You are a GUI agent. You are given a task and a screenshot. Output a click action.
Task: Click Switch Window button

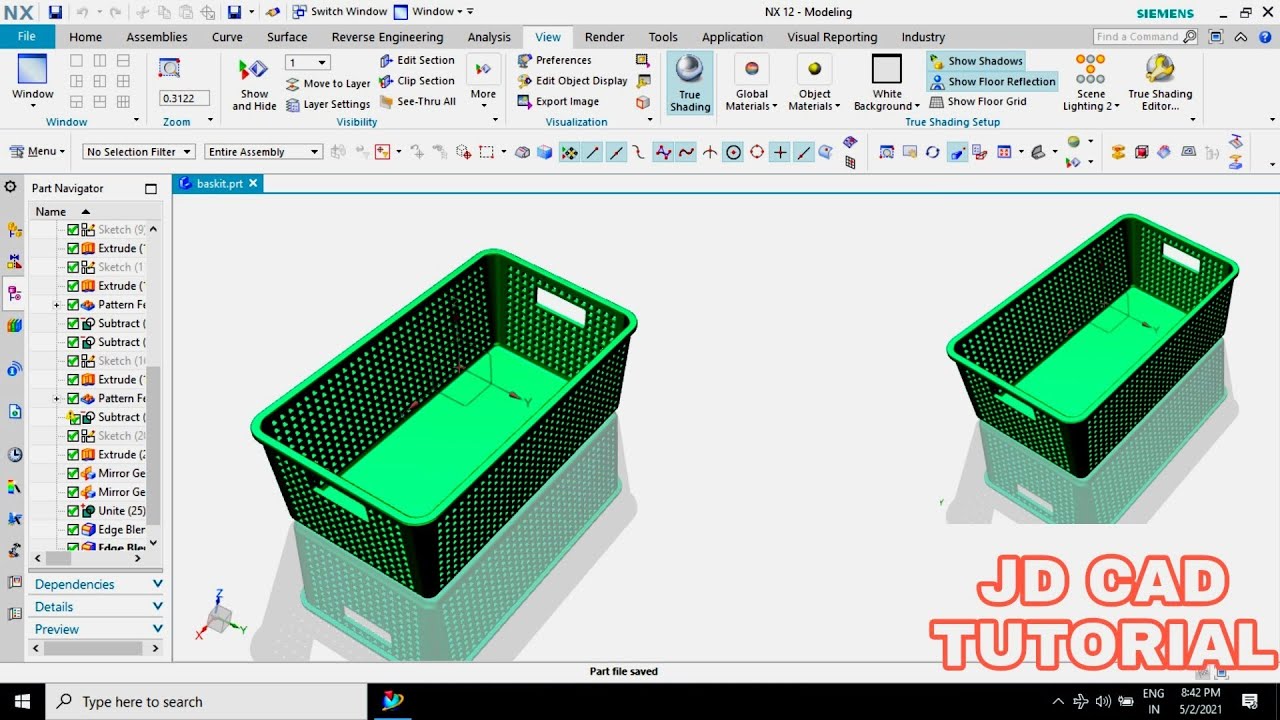click(339, 12)
